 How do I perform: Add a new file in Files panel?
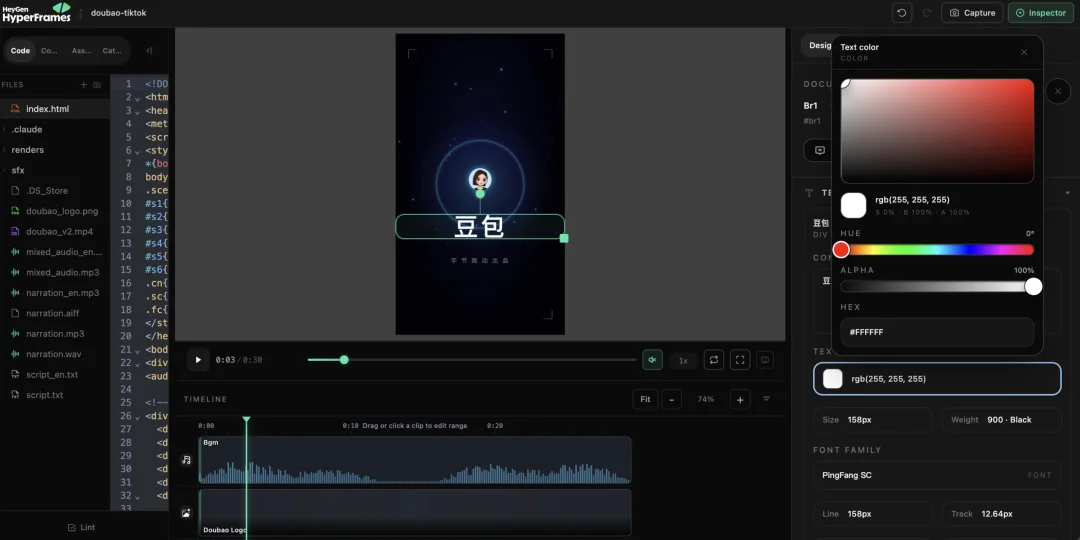pos(84,85)
